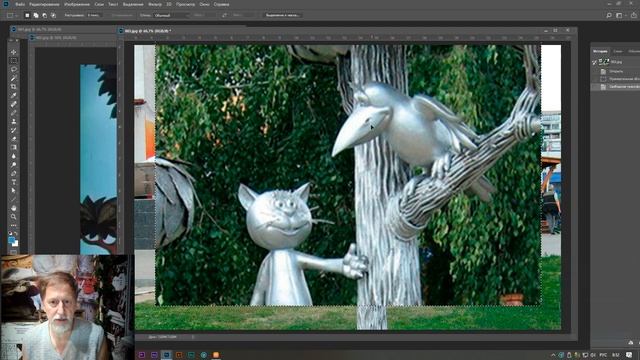Click the New Selection mode icon
Image resolution: width=640 pixels, height=360 pixels.
[x=27, y=15]
